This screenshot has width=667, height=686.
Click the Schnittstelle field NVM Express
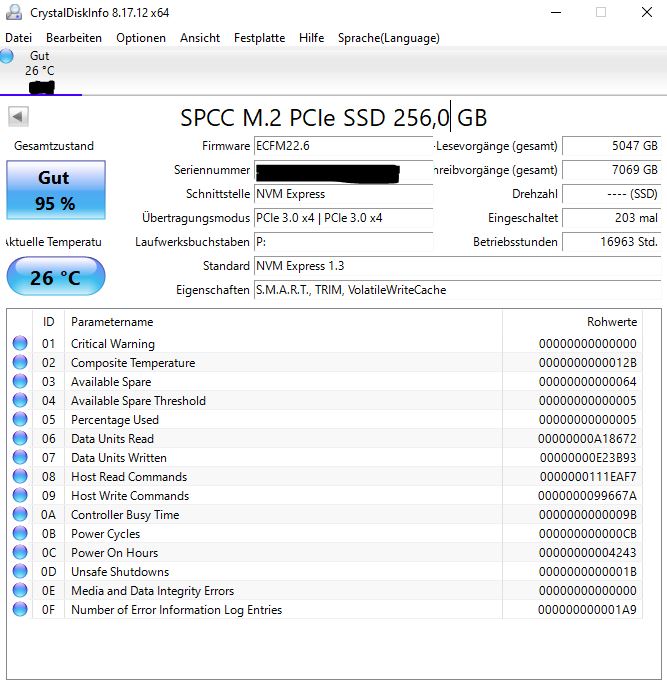tap(343, 194)
